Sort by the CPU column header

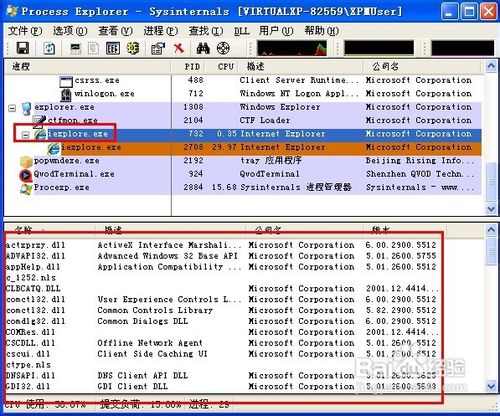[x=221, y=67]
